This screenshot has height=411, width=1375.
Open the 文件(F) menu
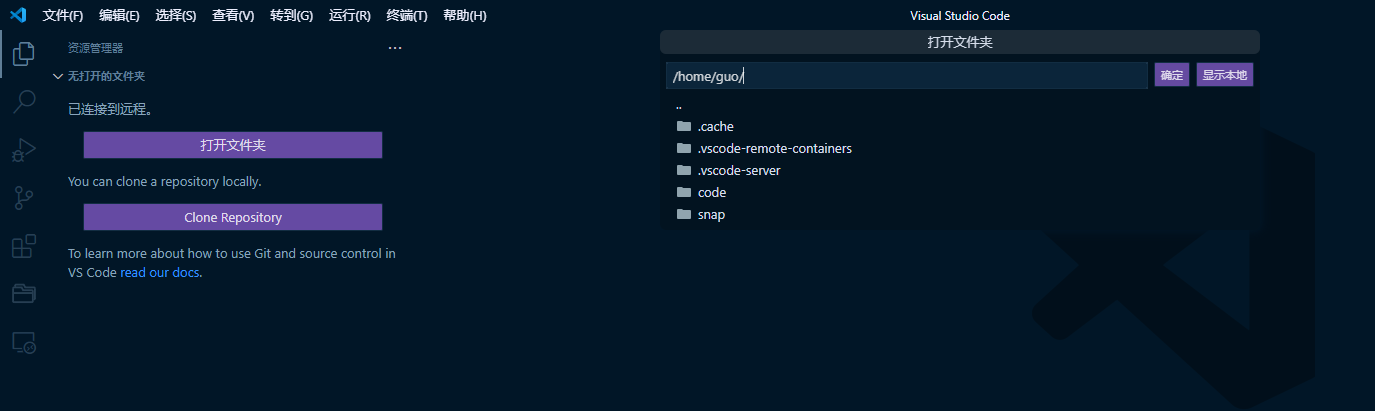pos(63,16)
